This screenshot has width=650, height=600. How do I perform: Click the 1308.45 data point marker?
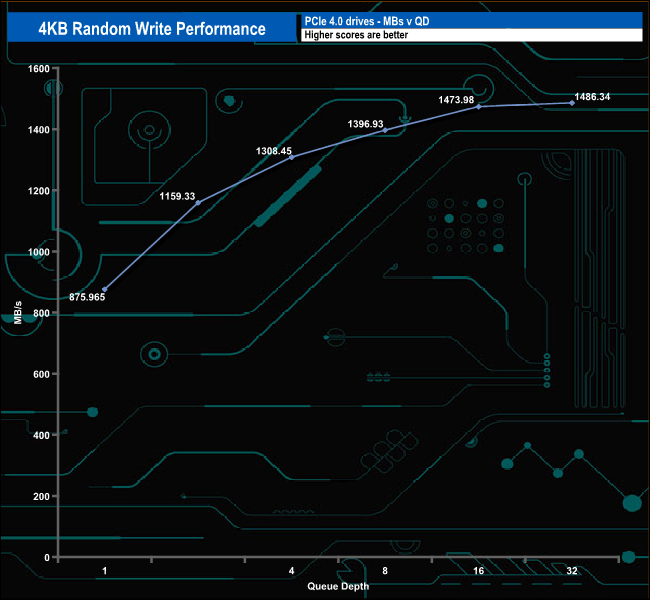tap(291, 157)
